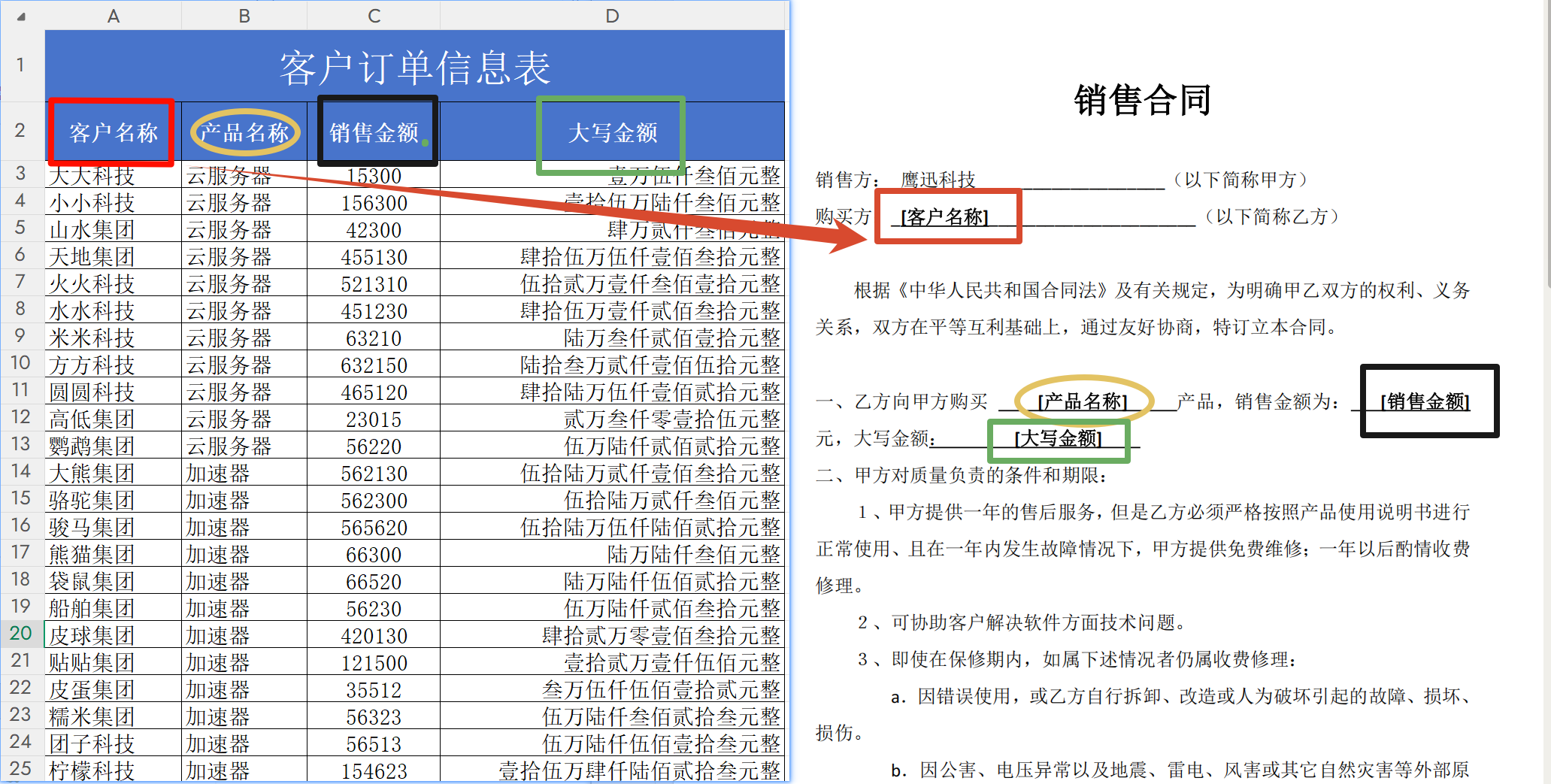
Task: Select column header A
Action: coord(113,15)
